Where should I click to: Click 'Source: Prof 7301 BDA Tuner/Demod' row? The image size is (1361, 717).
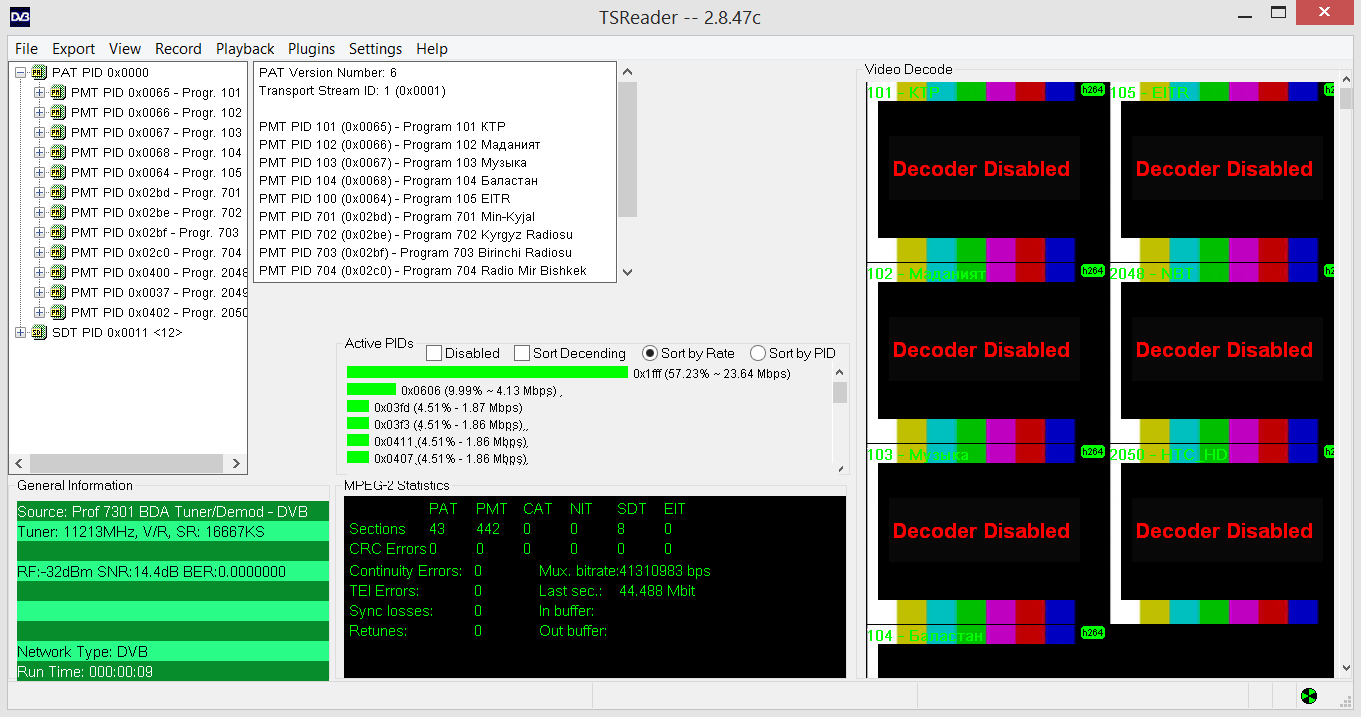tap(173, 512)
